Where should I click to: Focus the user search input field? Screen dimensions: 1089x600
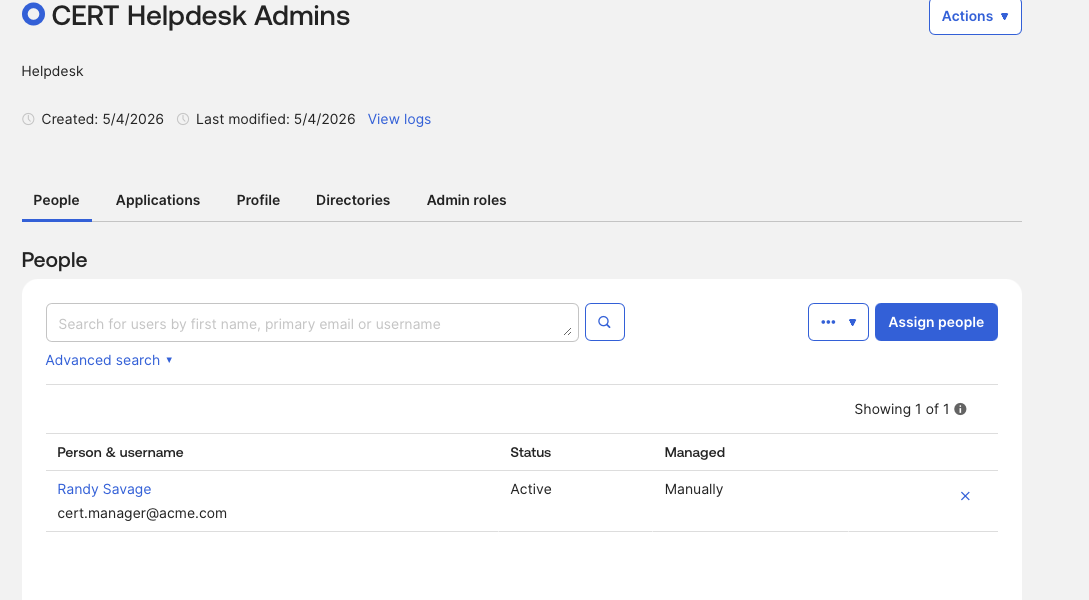[312, 322]
